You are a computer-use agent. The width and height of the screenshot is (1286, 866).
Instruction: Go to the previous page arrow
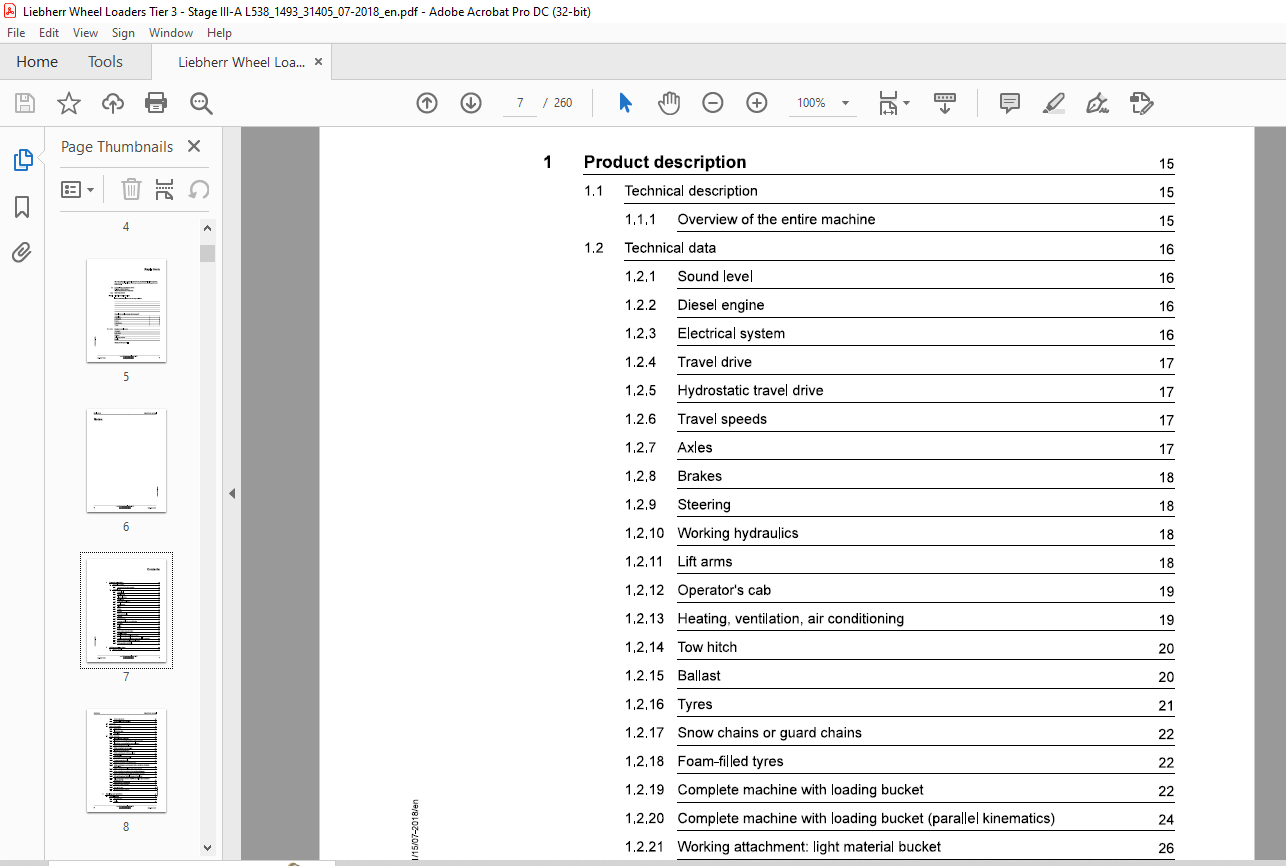[427, 103]
